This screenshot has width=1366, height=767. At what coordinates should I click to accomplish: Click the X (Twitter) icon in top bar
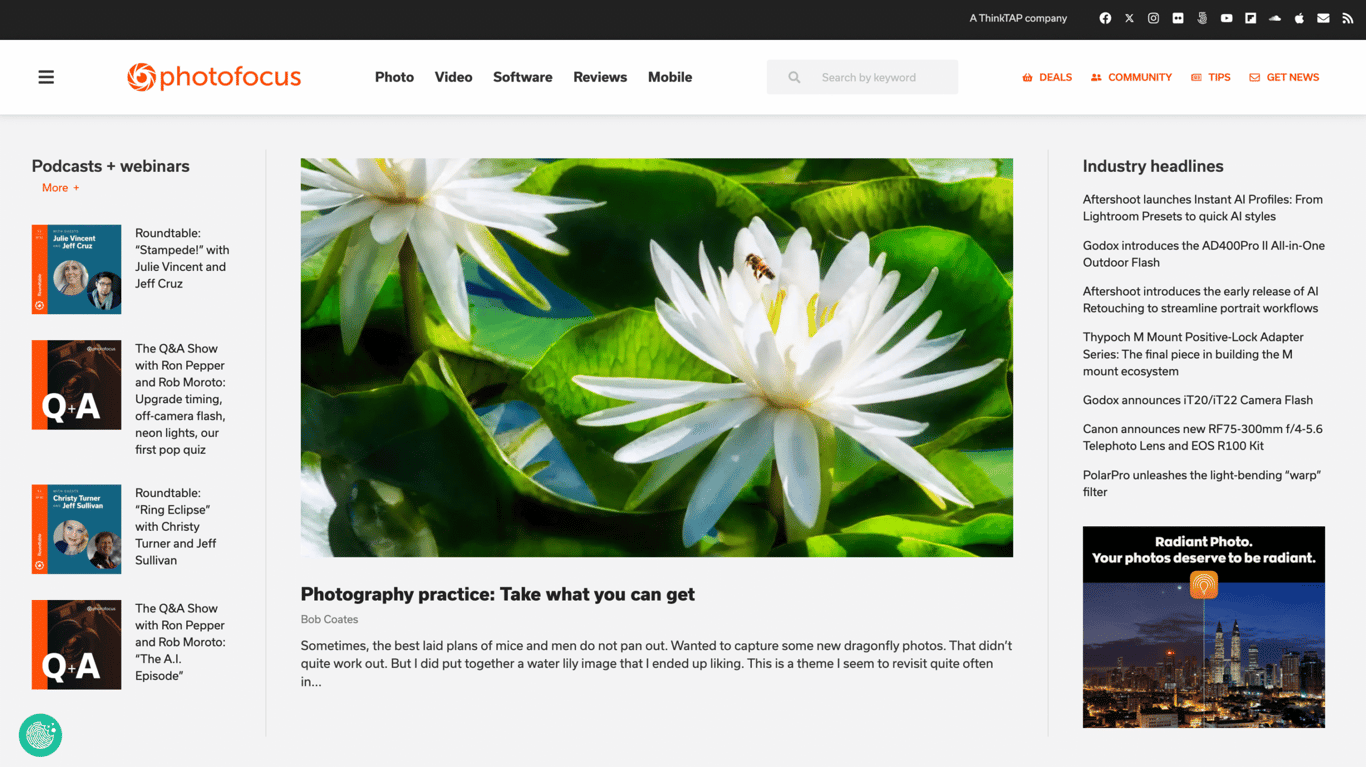pyautogui.click(x=1129, y=17)
